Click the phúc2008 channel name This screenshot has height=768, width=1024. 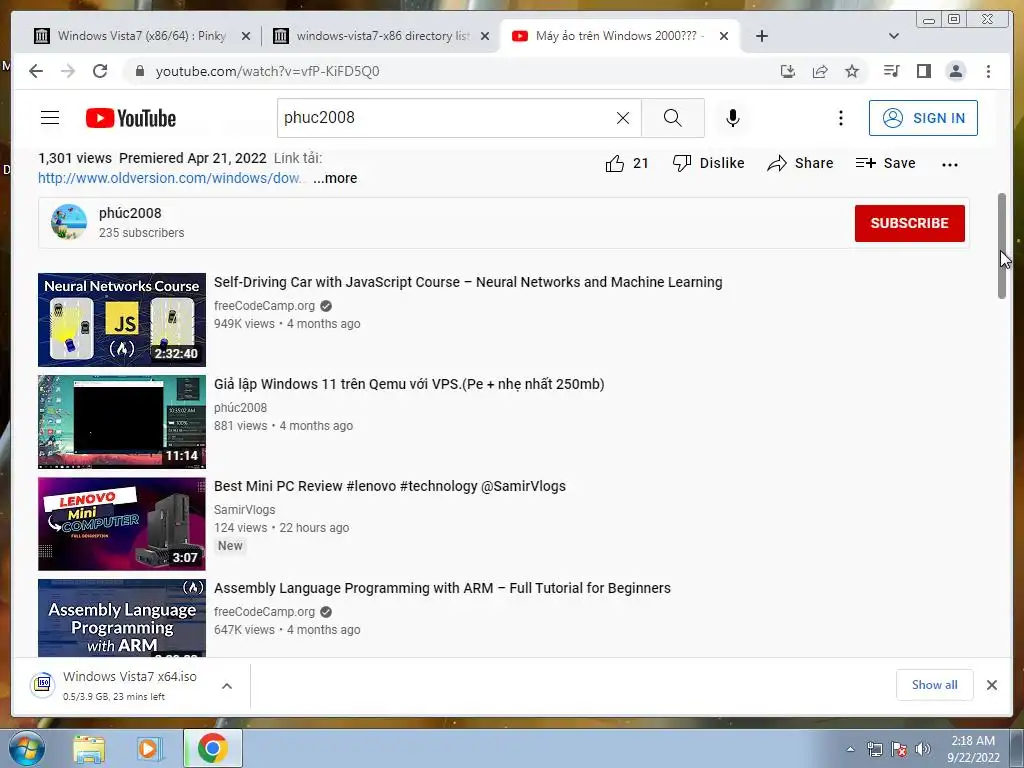130,214
